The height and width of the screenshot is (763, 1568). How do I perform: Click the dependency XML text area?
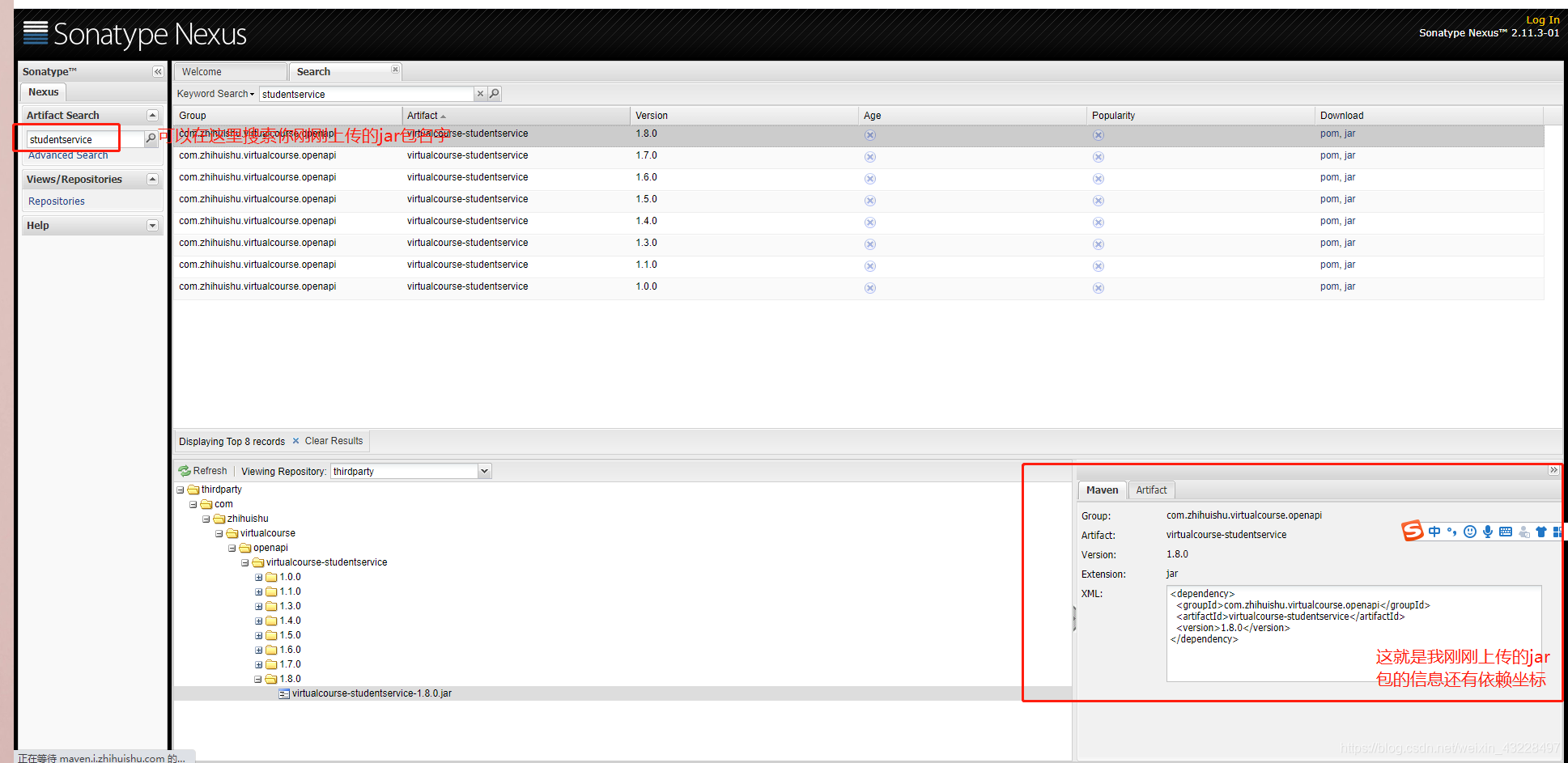[x=1353, y=634]
